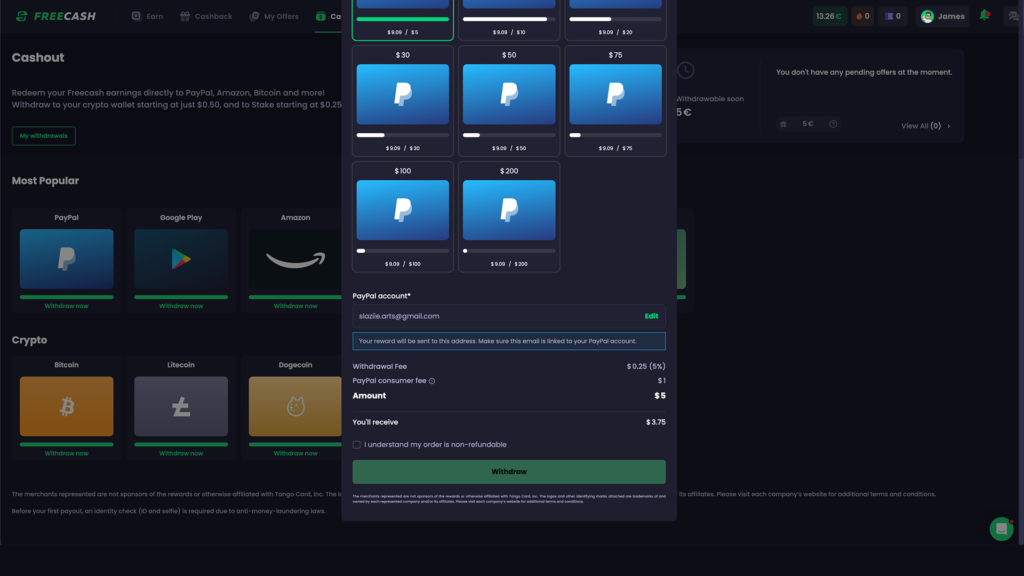Check the checkbox for non-refundable order

[357, 444]
